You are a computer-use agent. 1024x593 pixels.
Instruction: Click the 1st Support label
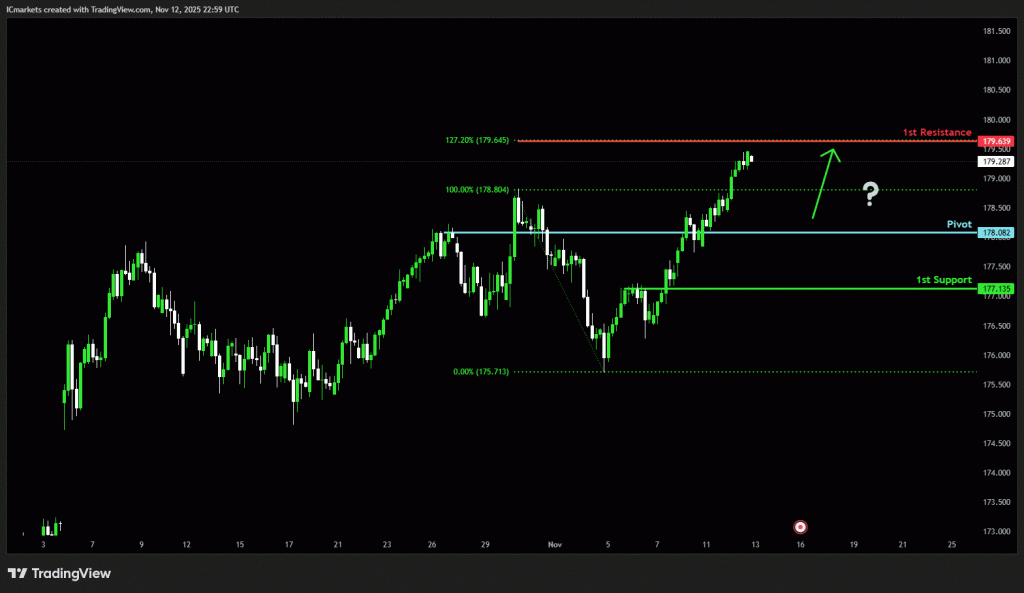click(943, 280)
